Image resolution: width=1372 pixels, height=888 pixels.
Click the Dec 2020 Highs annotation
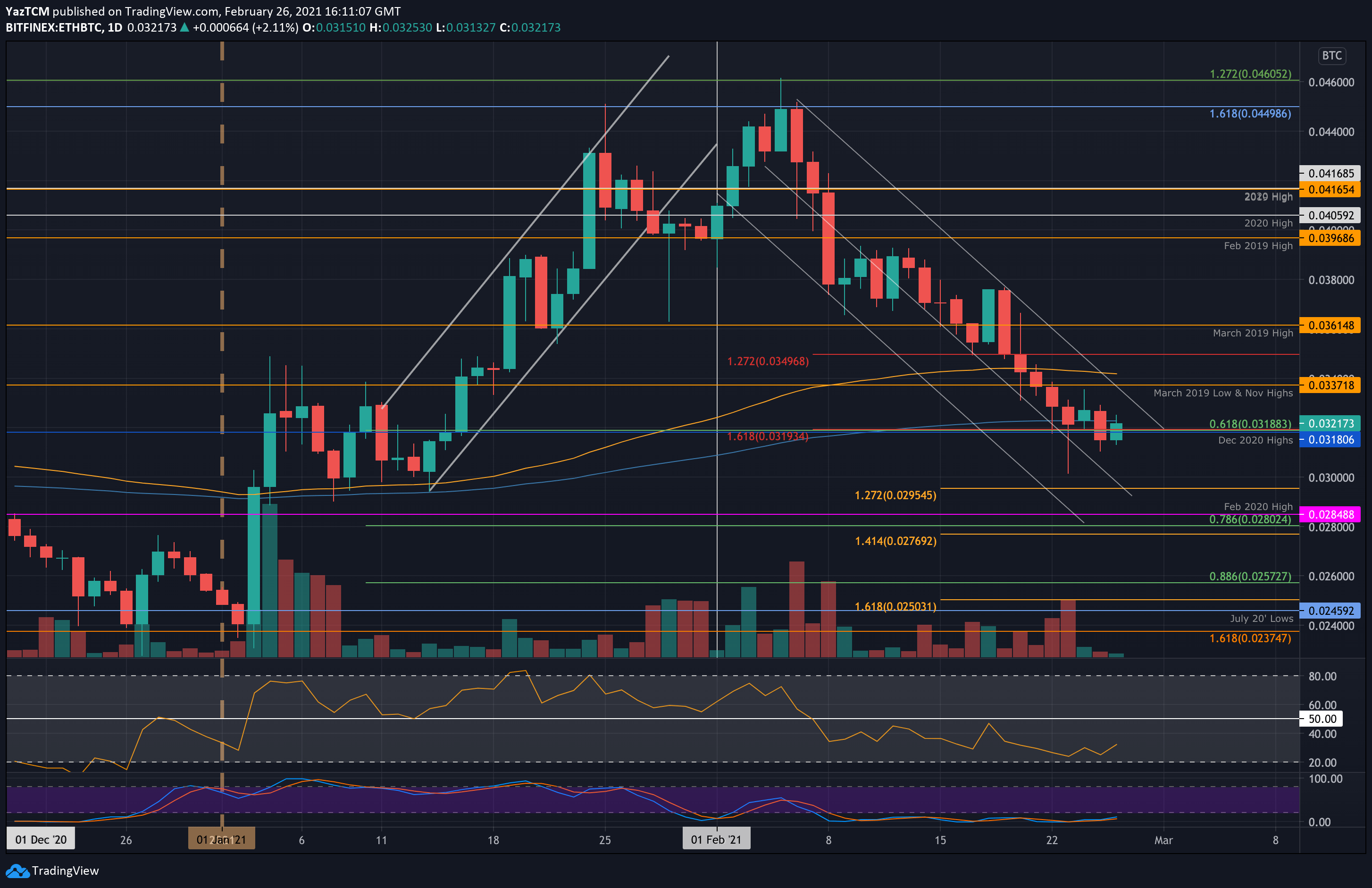1255,440
